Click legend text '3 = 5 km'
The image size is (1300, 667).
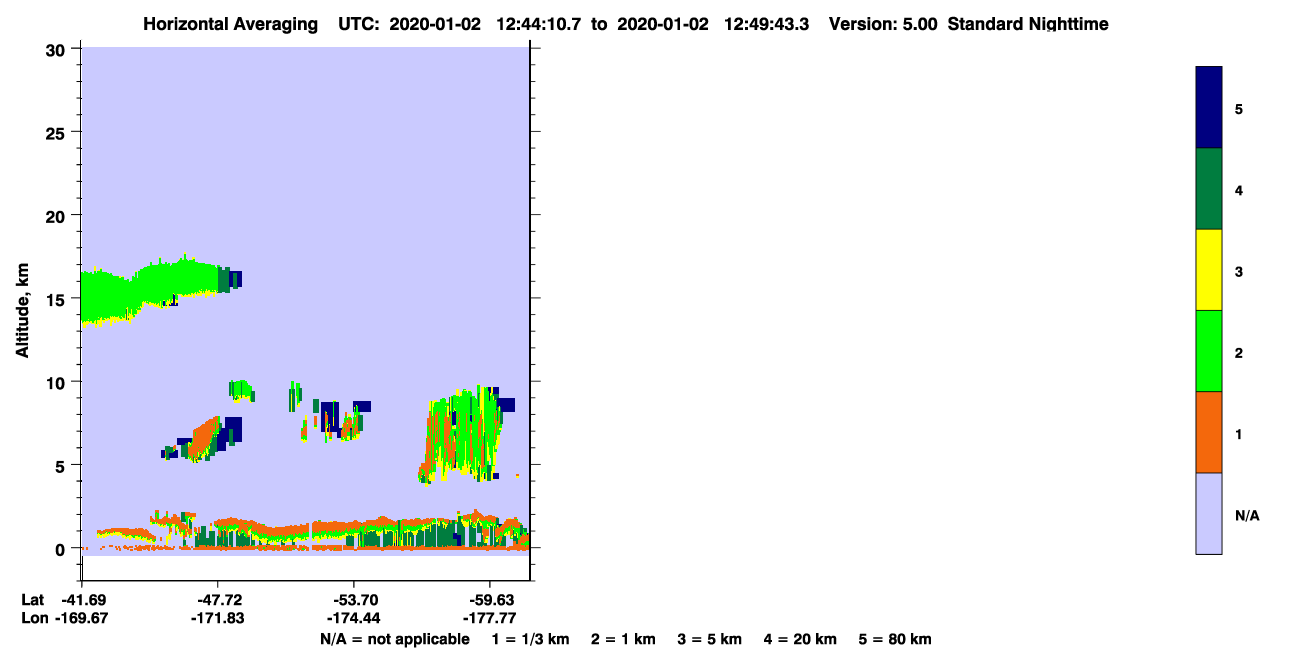[x=711, y=639]
